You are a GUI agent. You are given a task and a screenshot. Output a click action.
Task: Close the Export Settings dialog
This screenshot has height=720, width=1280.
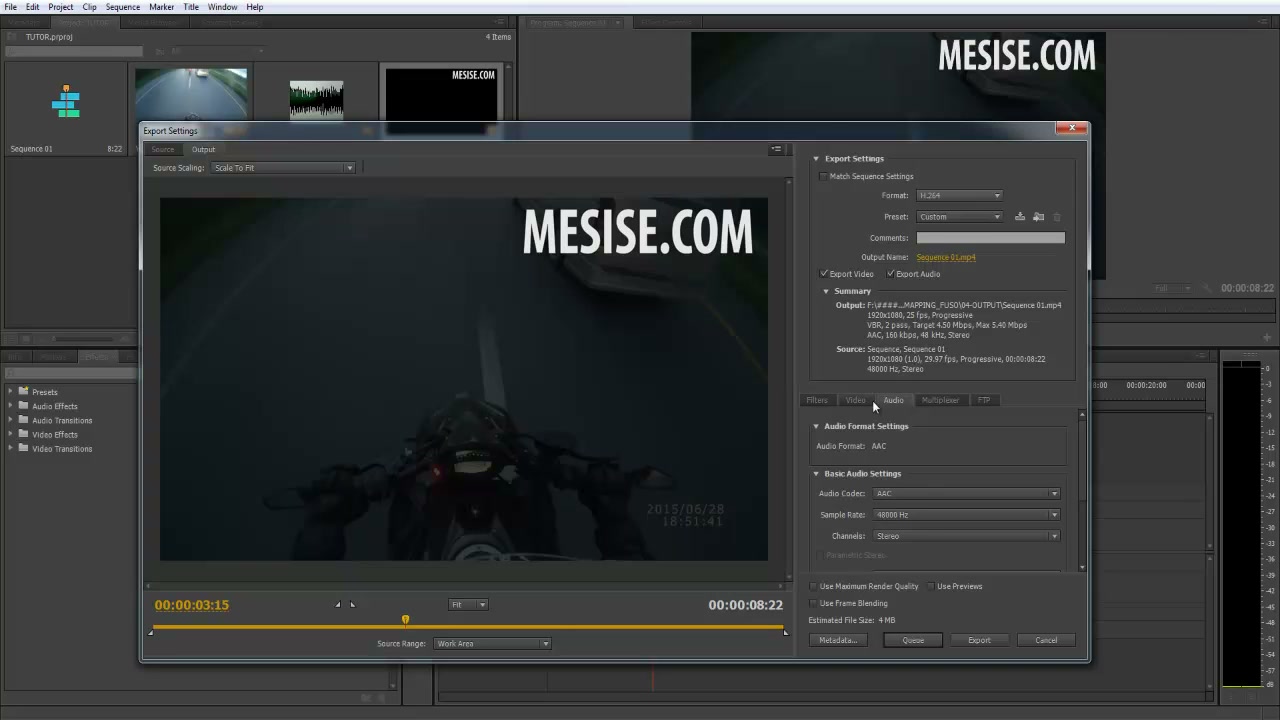[x=1071, y=128]
